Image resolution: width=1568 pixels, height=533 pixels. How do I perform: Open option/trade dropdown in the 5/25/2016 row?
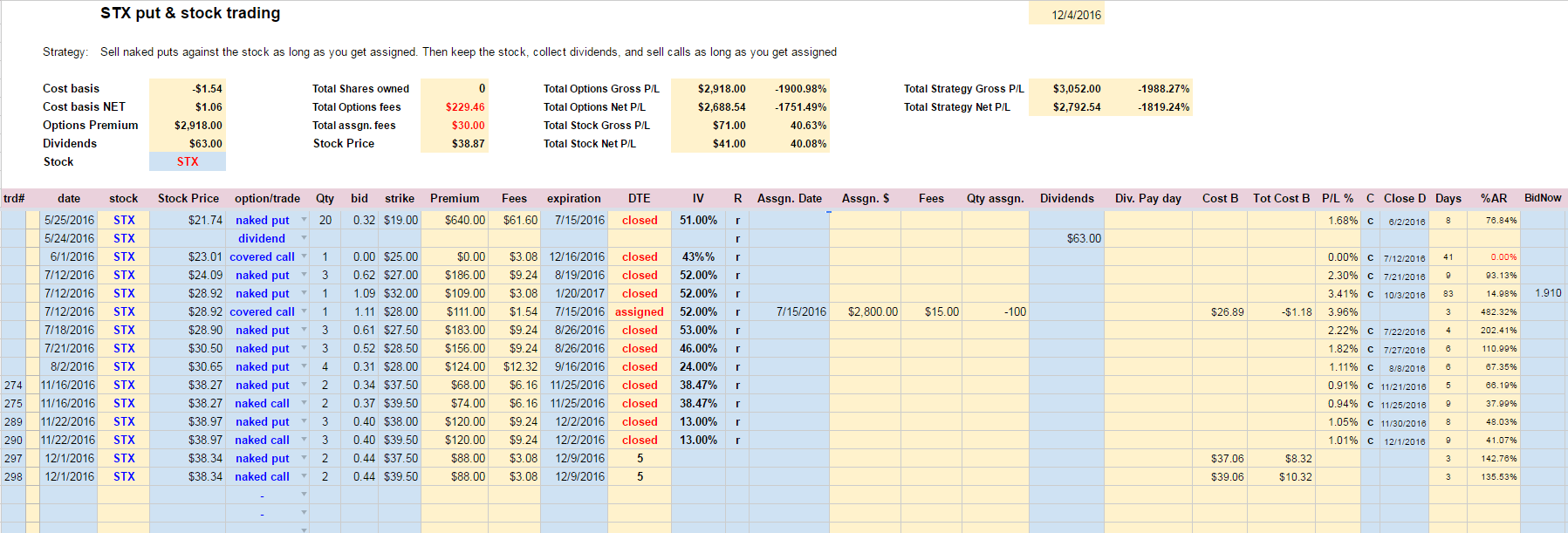point(304,220)
